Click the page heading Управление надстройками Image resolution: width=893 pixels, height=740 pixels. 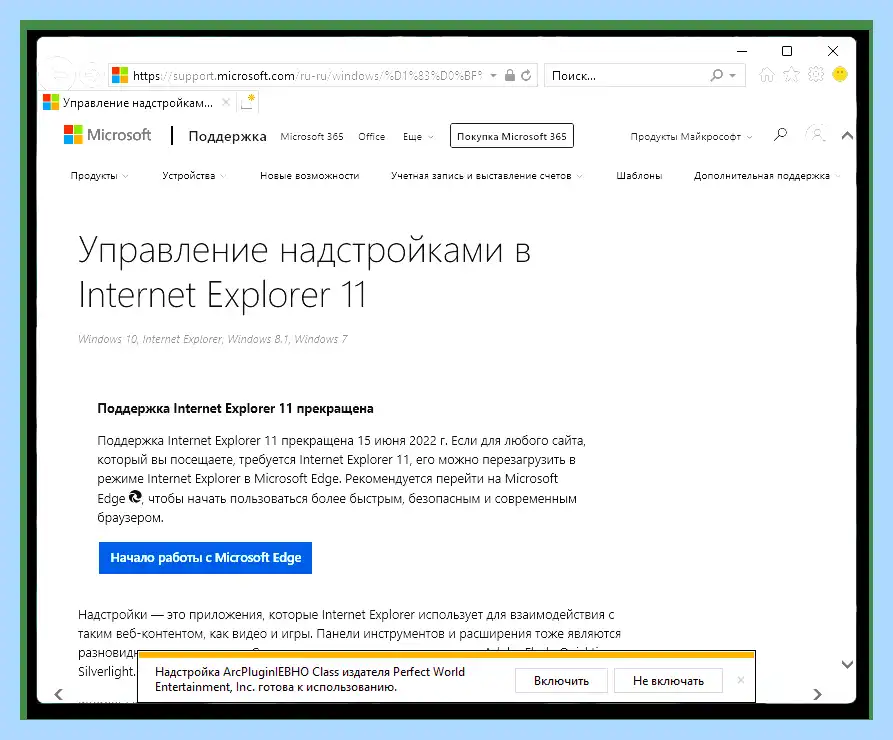[305, 272]
